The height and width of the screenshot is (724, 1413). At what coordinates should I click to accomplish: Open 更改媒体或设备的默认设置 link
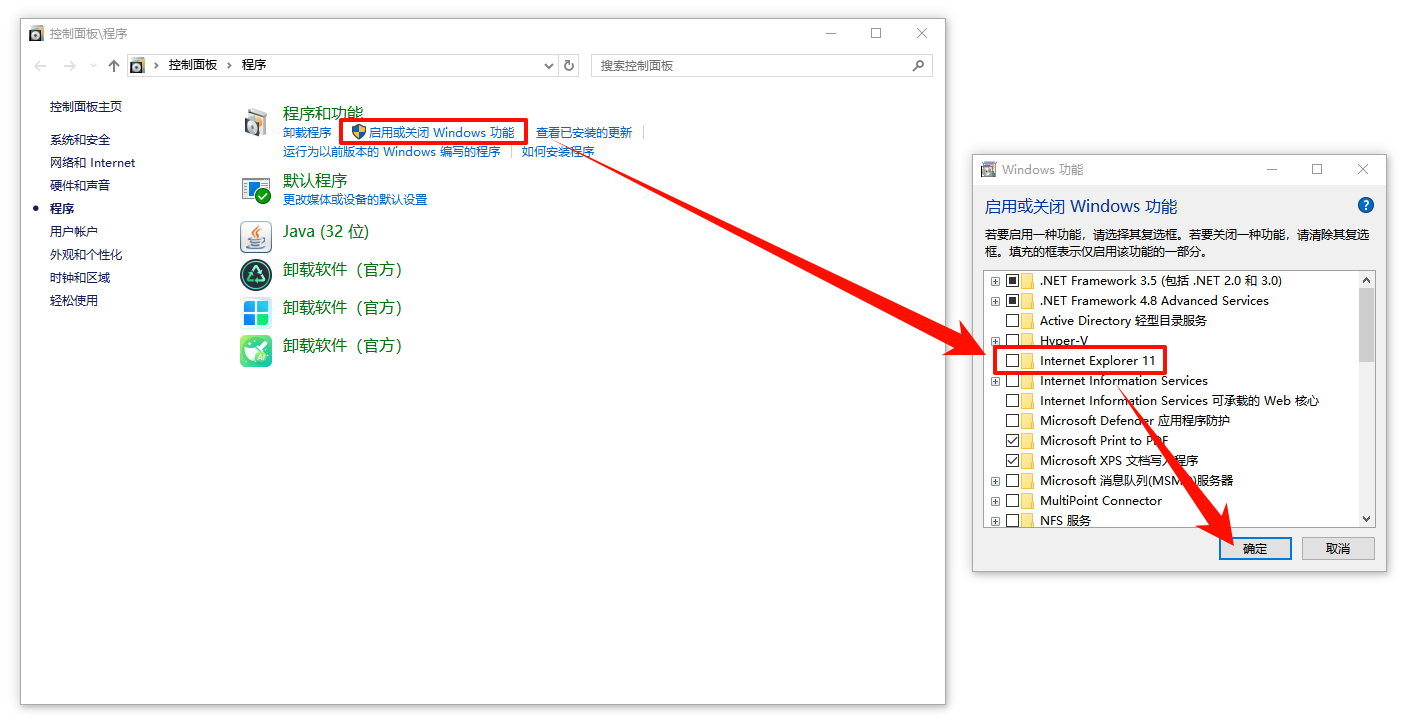click(355, 200)
